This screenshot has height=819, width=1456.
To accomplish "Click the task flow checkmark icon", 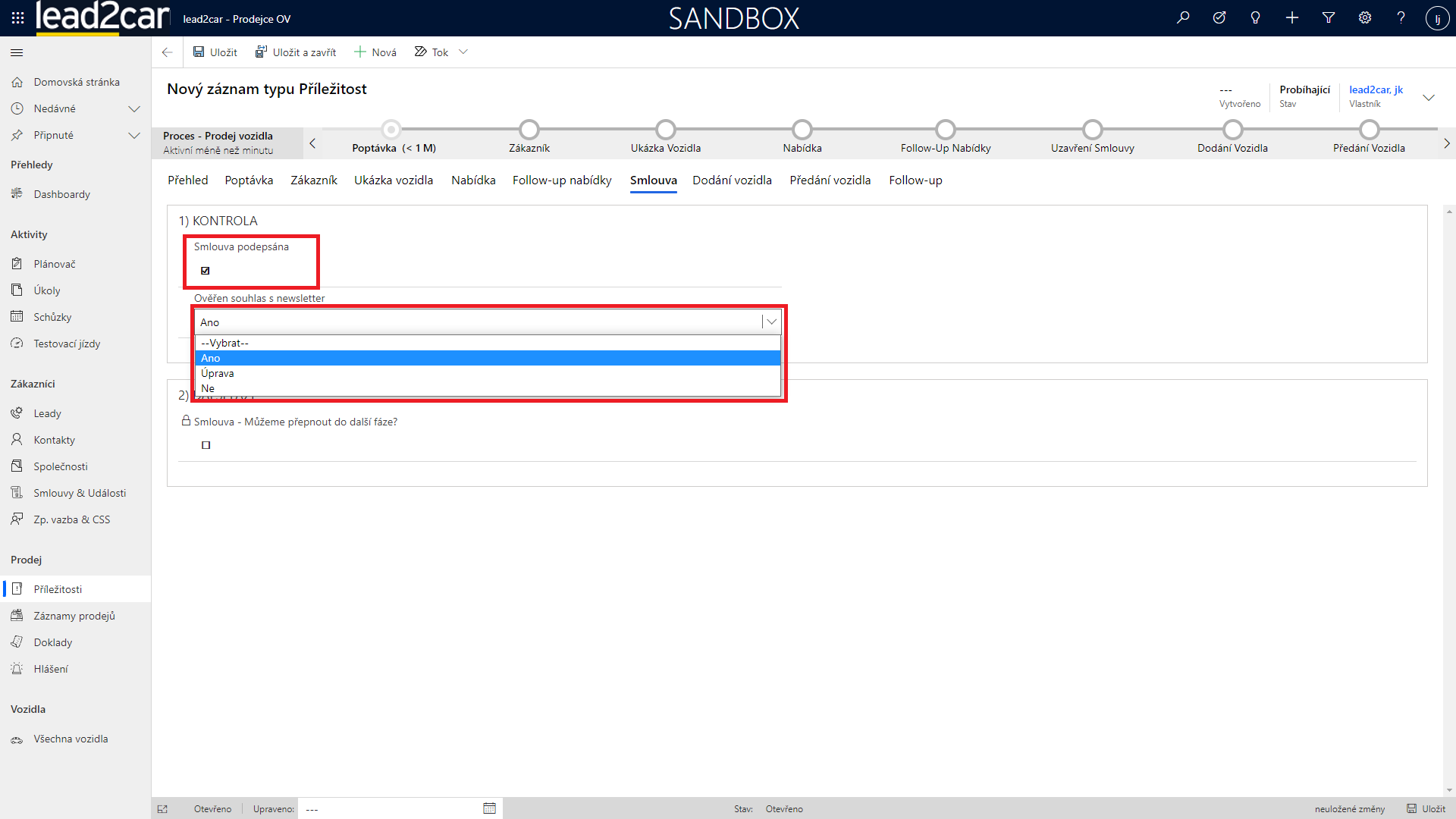I will point(1219,17).
